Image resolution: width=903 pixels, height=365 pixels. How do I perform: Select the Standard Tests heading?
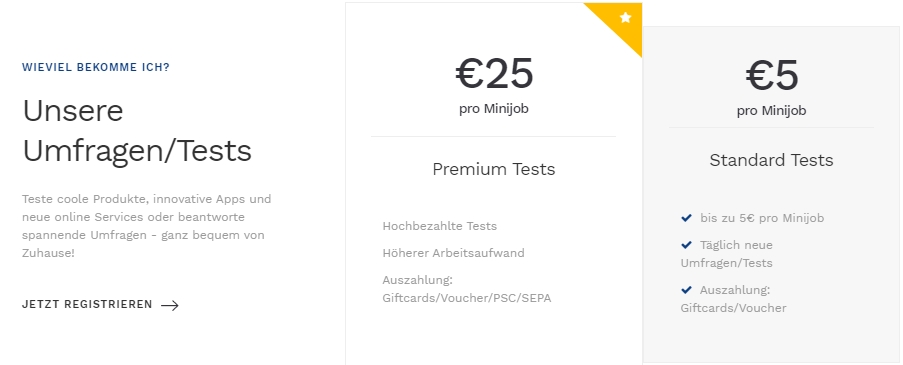pos(771,160)
